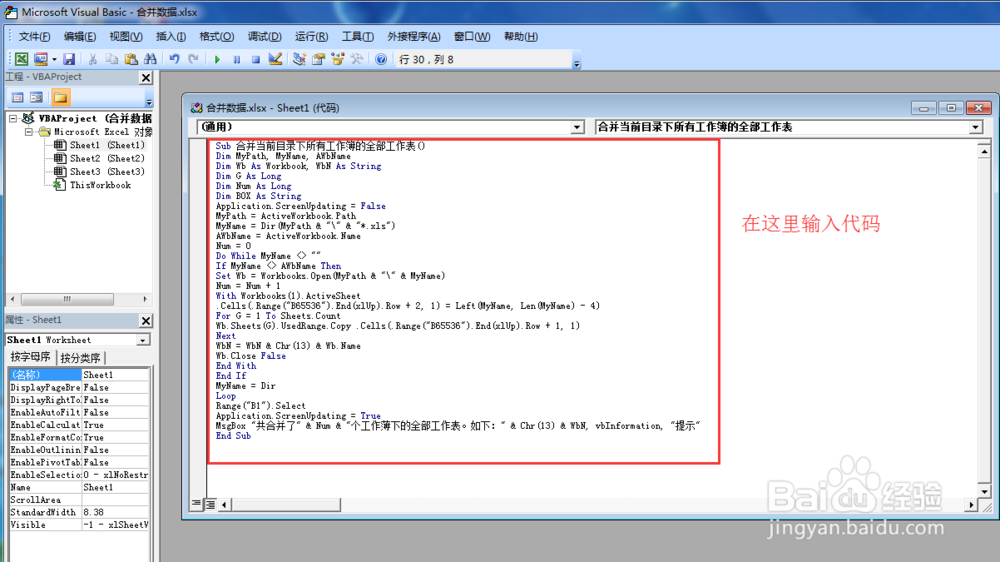Select Sheet3 (Sheet3) in project tree

(107, 172)
